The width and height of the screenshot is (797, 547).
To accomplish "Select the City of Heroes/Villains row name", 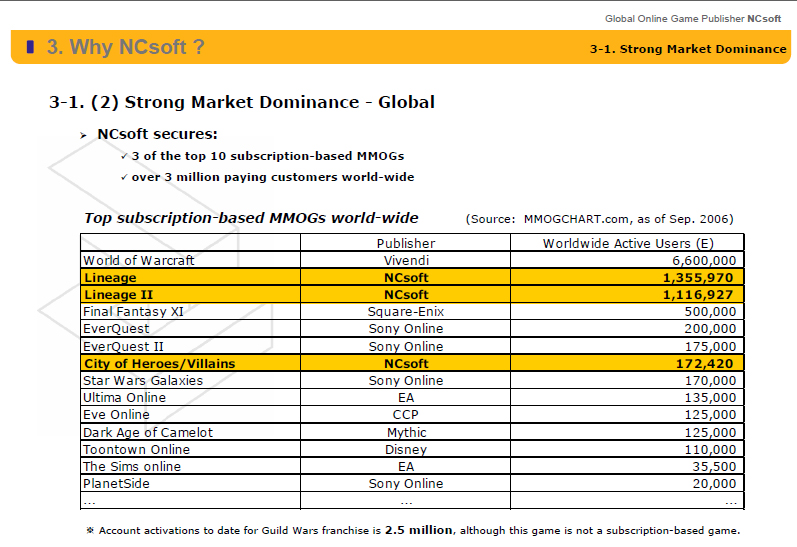I will (159, 364).
